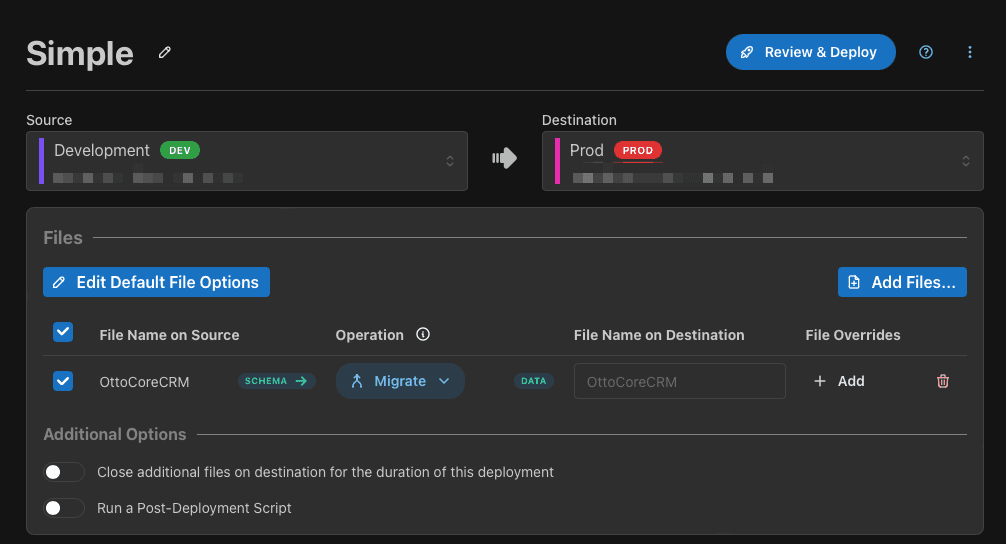Image resolution: width=1006 pixels, height=544 pixels.
Task: Enable closing additional files on destination
Action: click(64, 472)
